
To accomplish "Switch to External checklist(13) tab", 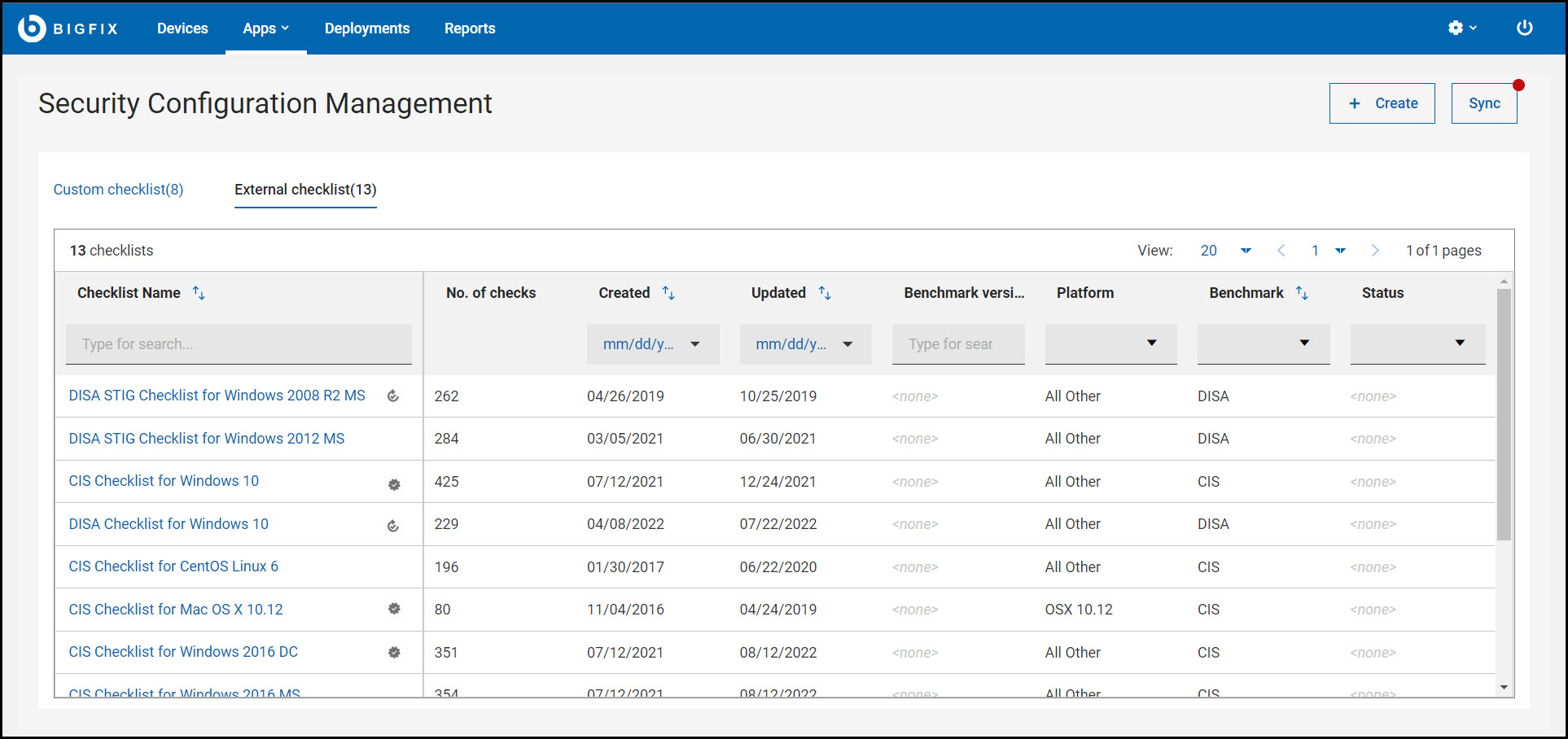I will click(305, 190).
